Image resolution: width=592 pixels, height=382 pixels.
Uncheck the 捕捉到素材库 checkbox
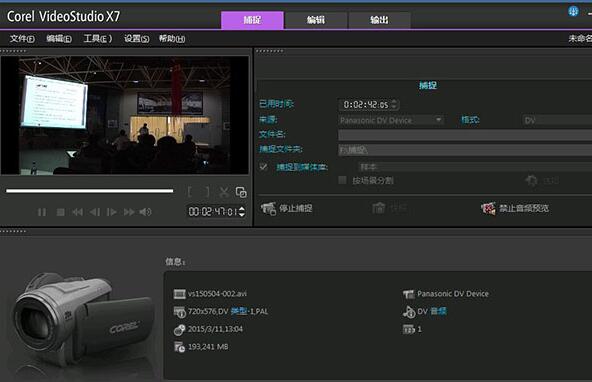click(263, 166)
